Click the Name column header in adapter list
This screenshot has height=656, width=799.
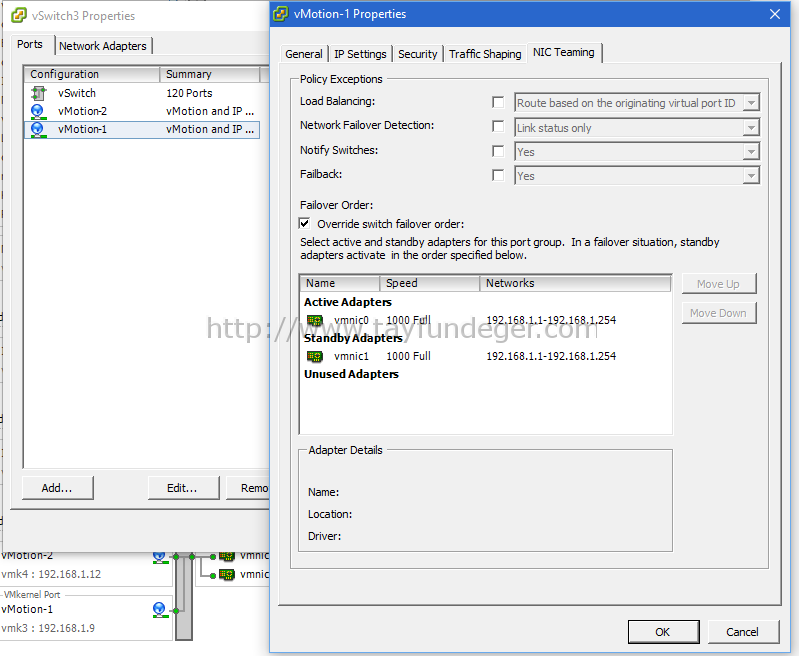(x=340, y=283)
